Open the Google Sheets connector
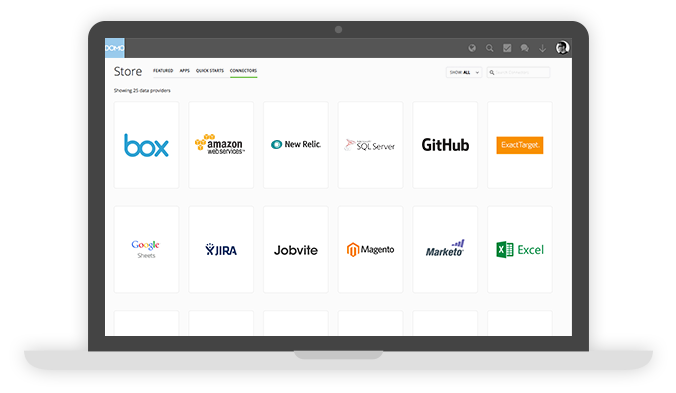The height and width of the screenshot is (393, 676). click(x=146, y=250)
